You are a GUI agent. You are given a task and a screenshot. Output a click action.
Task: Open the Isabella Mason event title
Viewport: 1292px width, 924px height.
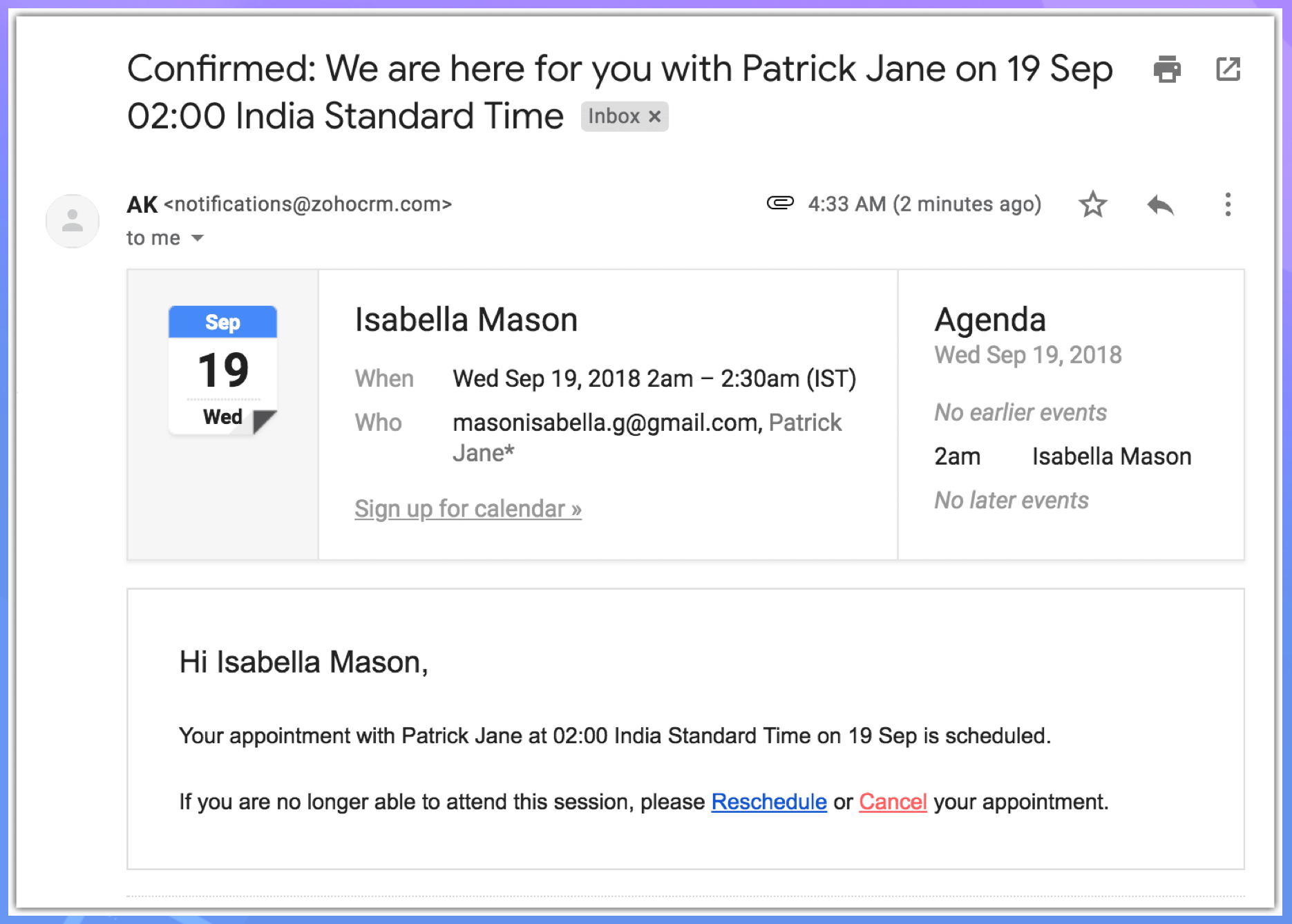[466, 320]
